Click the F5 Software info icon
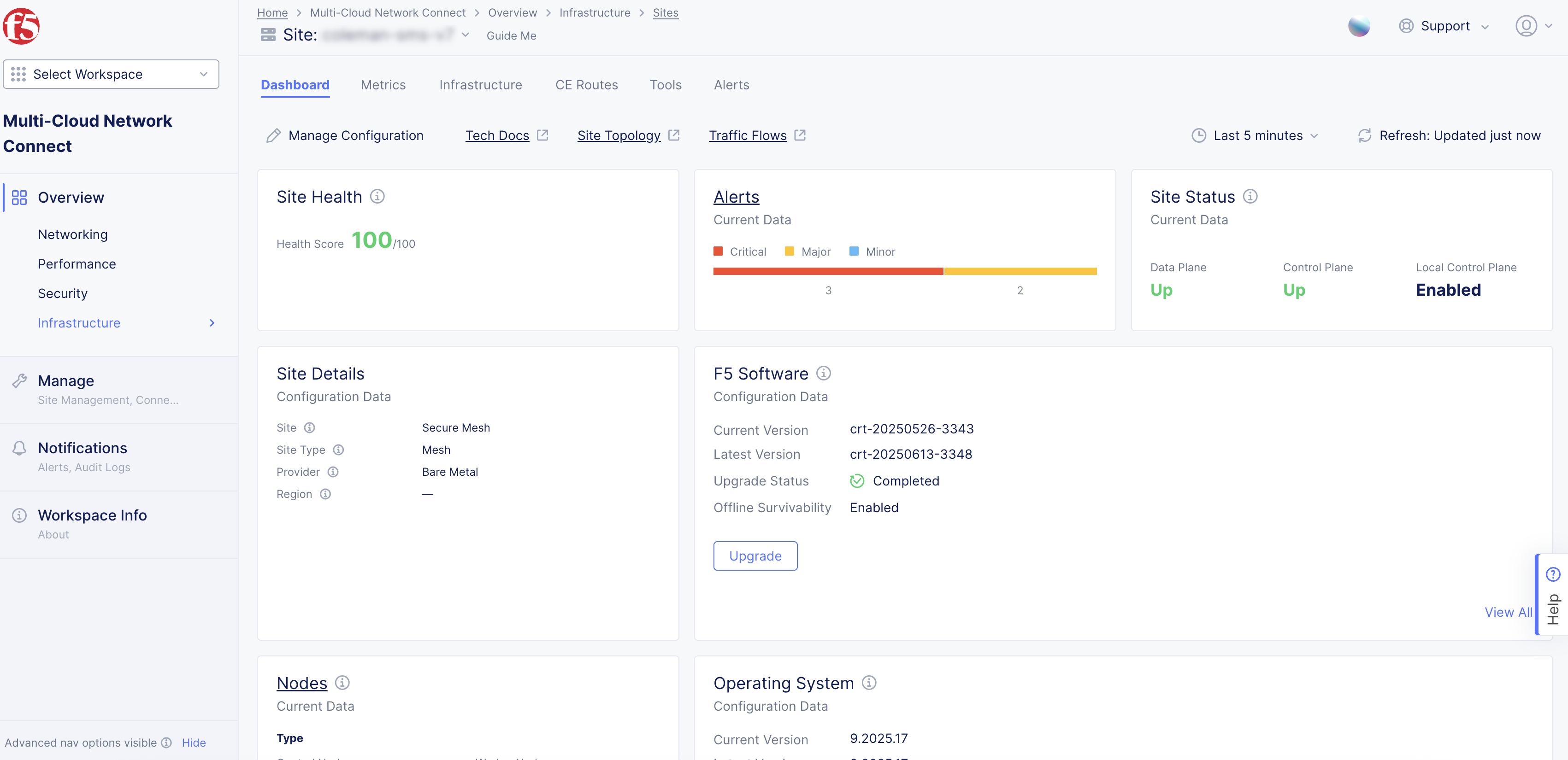 click(x=824, y=373)
